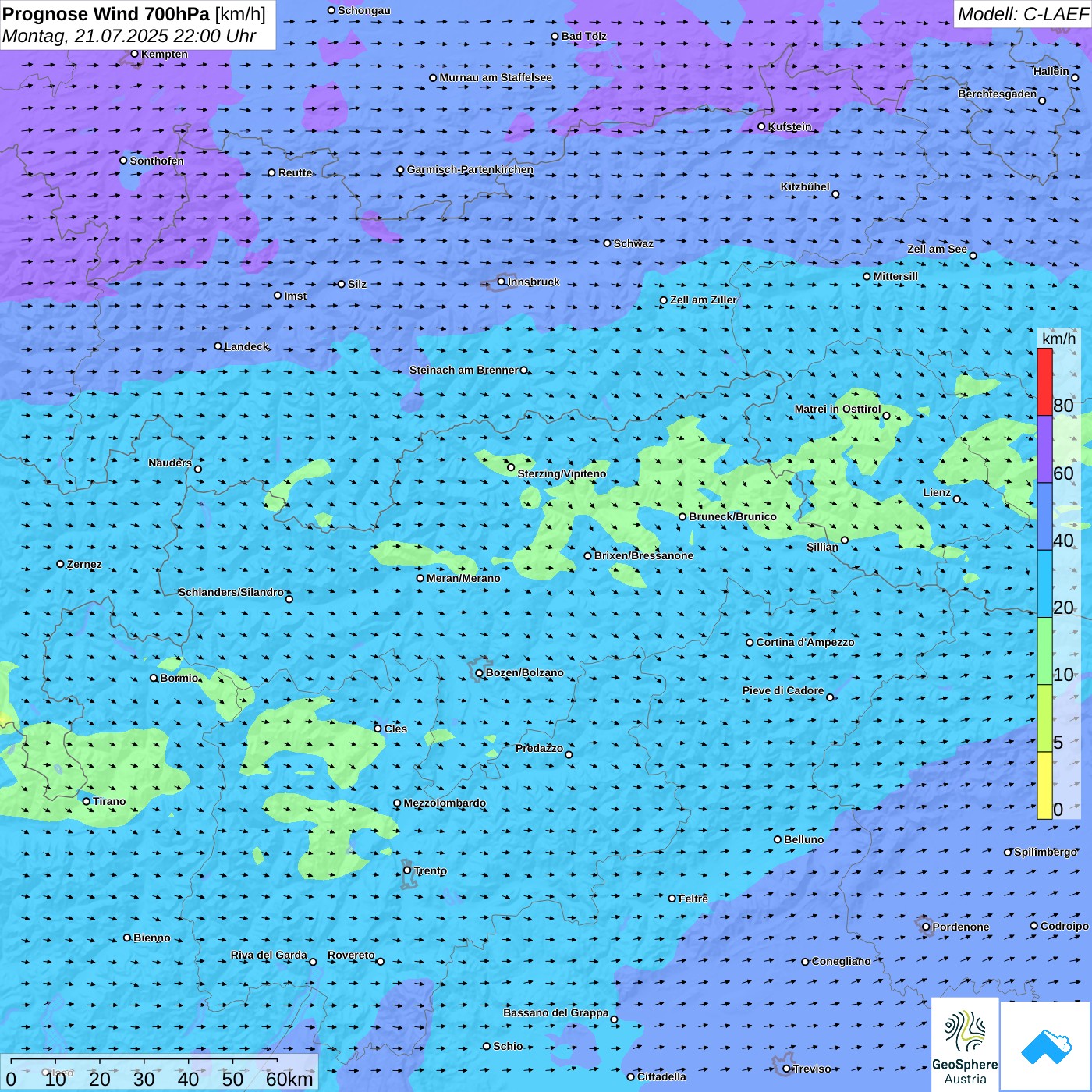The image size is (1092, 1092).
Task: Click the Kempten city label
Action: point(165,54)
